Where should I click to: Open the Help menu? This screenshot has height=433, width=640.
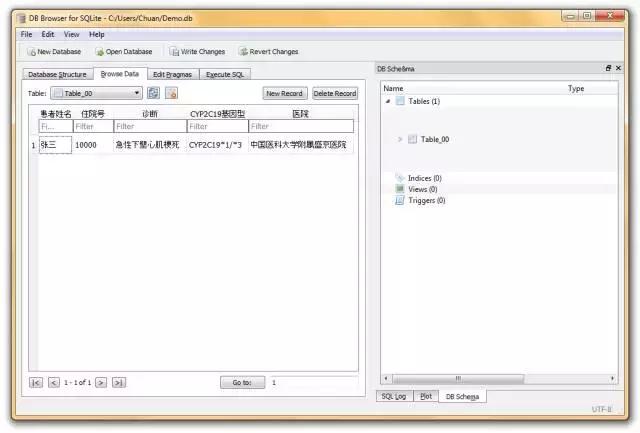coord(97,34)
